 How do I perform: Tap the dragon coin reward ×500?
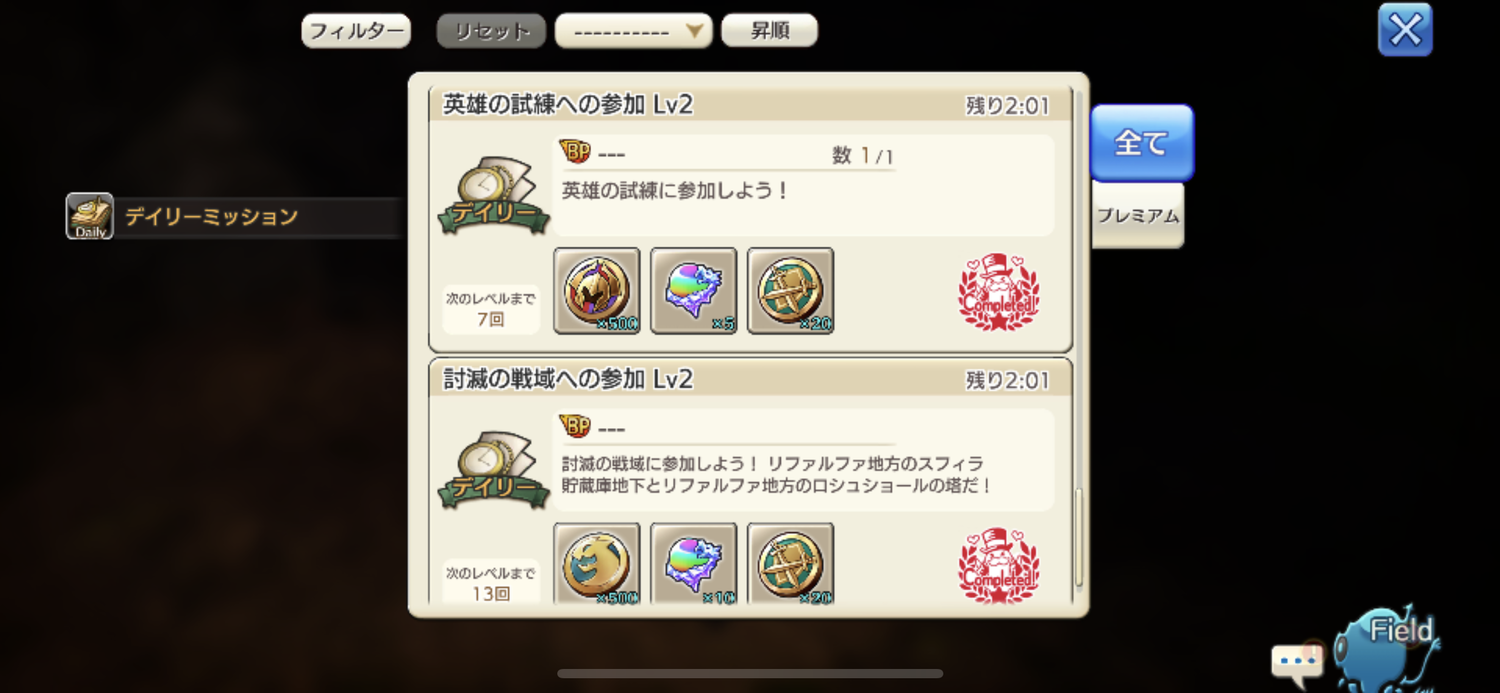click(596, 564)
